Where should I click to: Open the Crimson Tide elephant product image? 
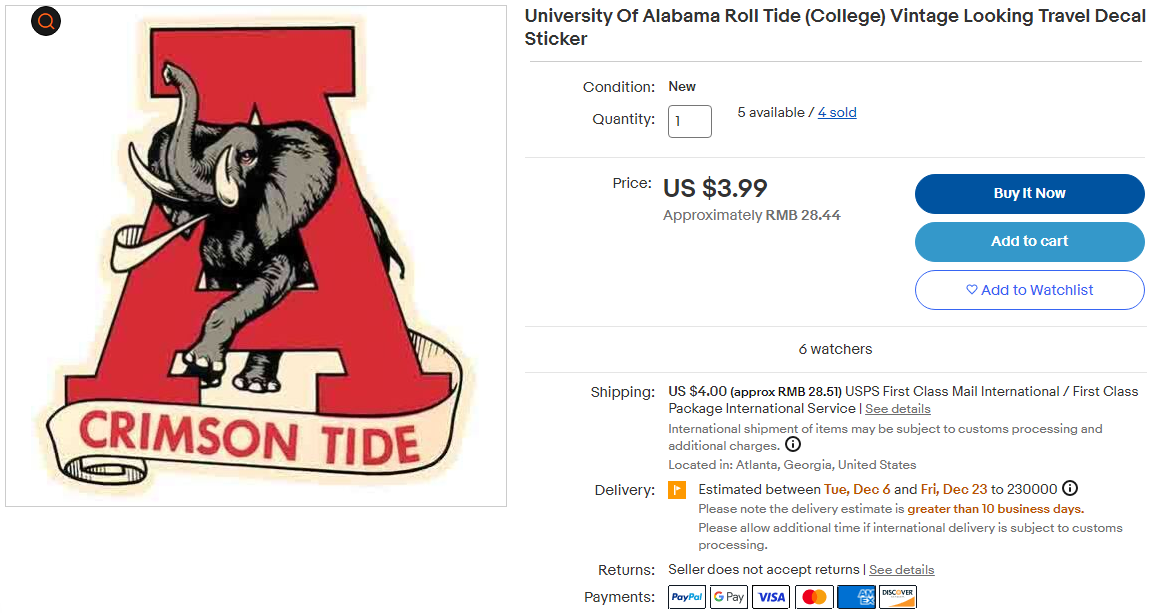pyautogui.click(x=256, y=256)
